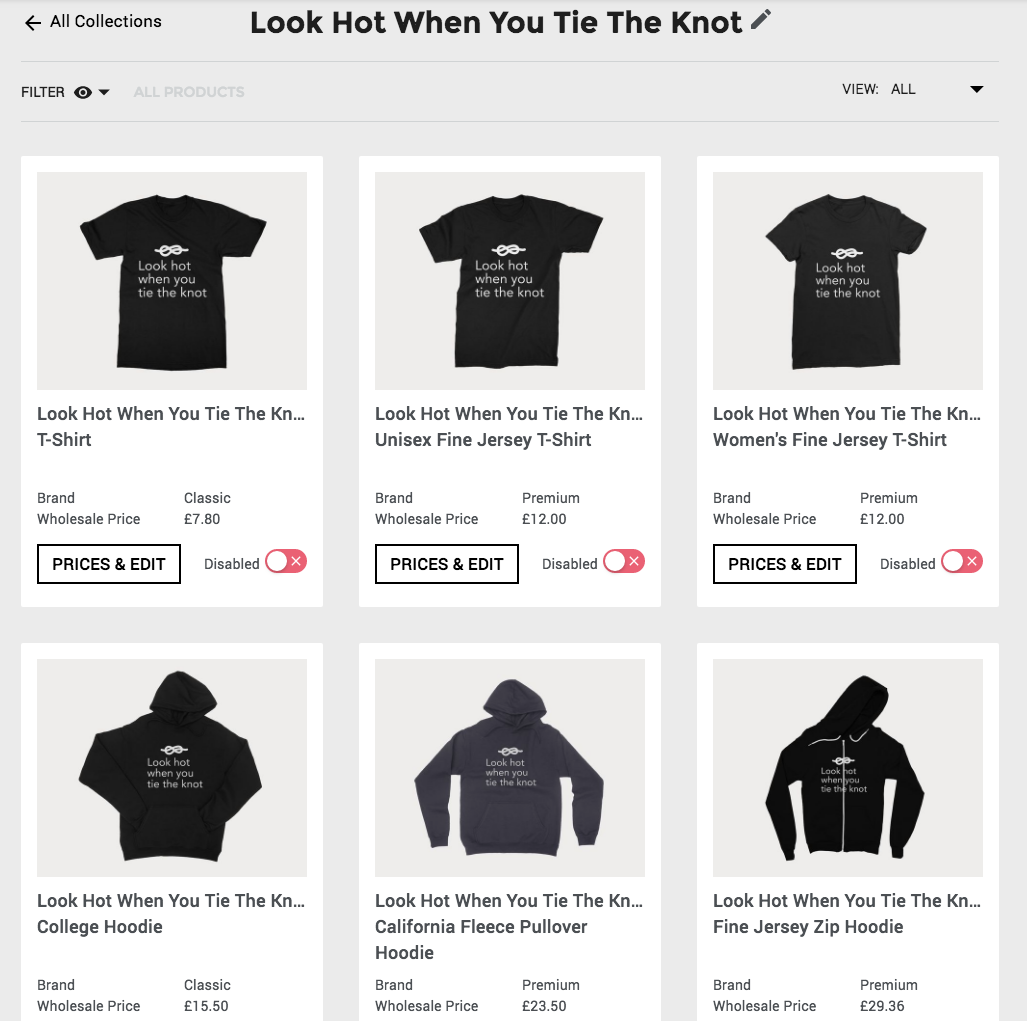Viewport: 1027px width, 1021px height.
Task: Enable the Unisex Fine Jersey T-Shirt toggle
Action: pyautogui.click(x=623, y=562)
